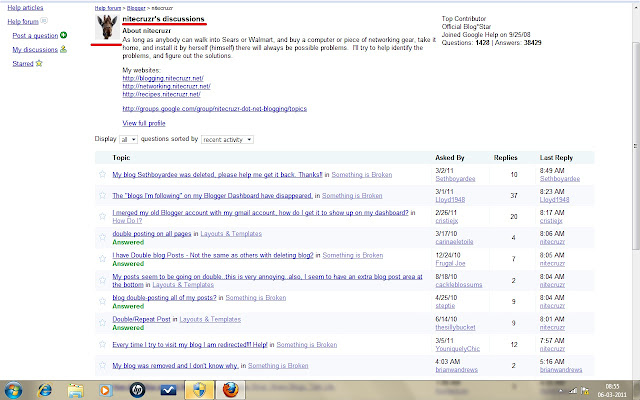The width and height of the screenshot is (640, 400).
Task: Click the Help forum breadcrumb link
Action: point(108,8)
